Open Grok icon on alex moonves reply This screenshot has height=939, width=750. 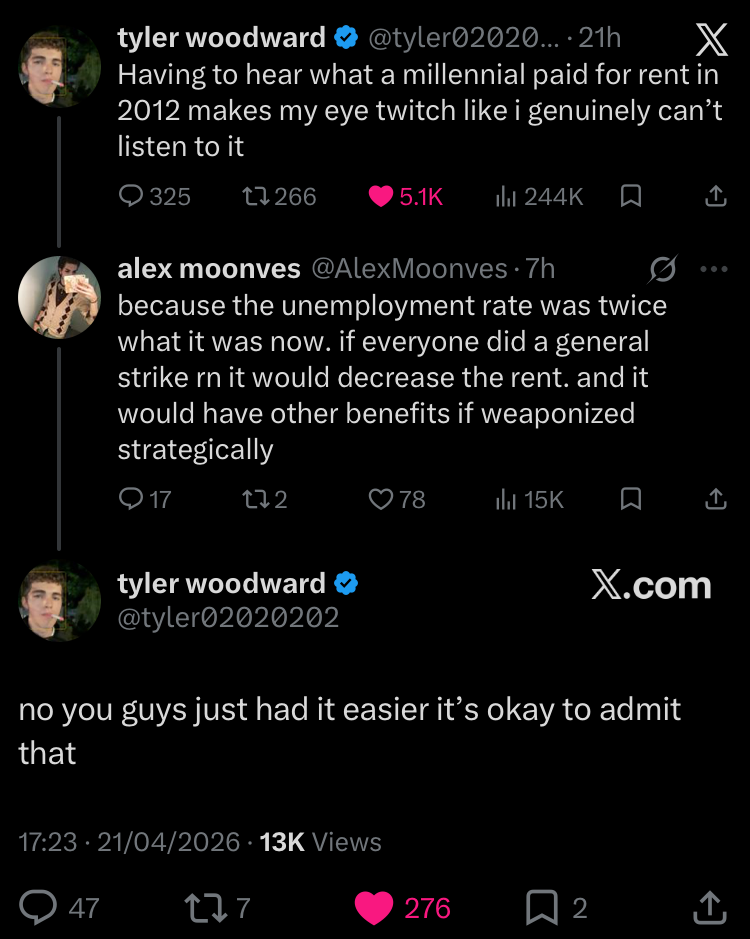(662, 269)
